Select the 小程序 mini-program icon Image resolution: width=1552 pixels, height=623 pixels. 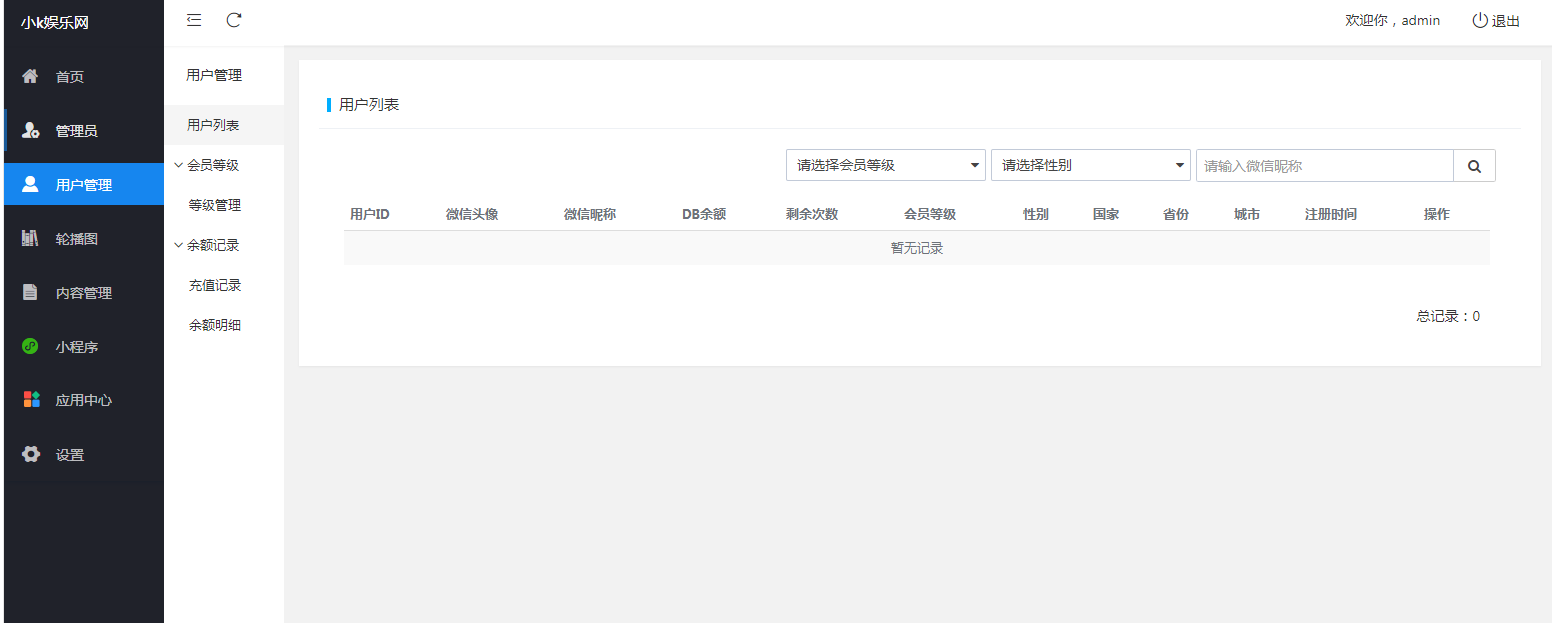30,346
